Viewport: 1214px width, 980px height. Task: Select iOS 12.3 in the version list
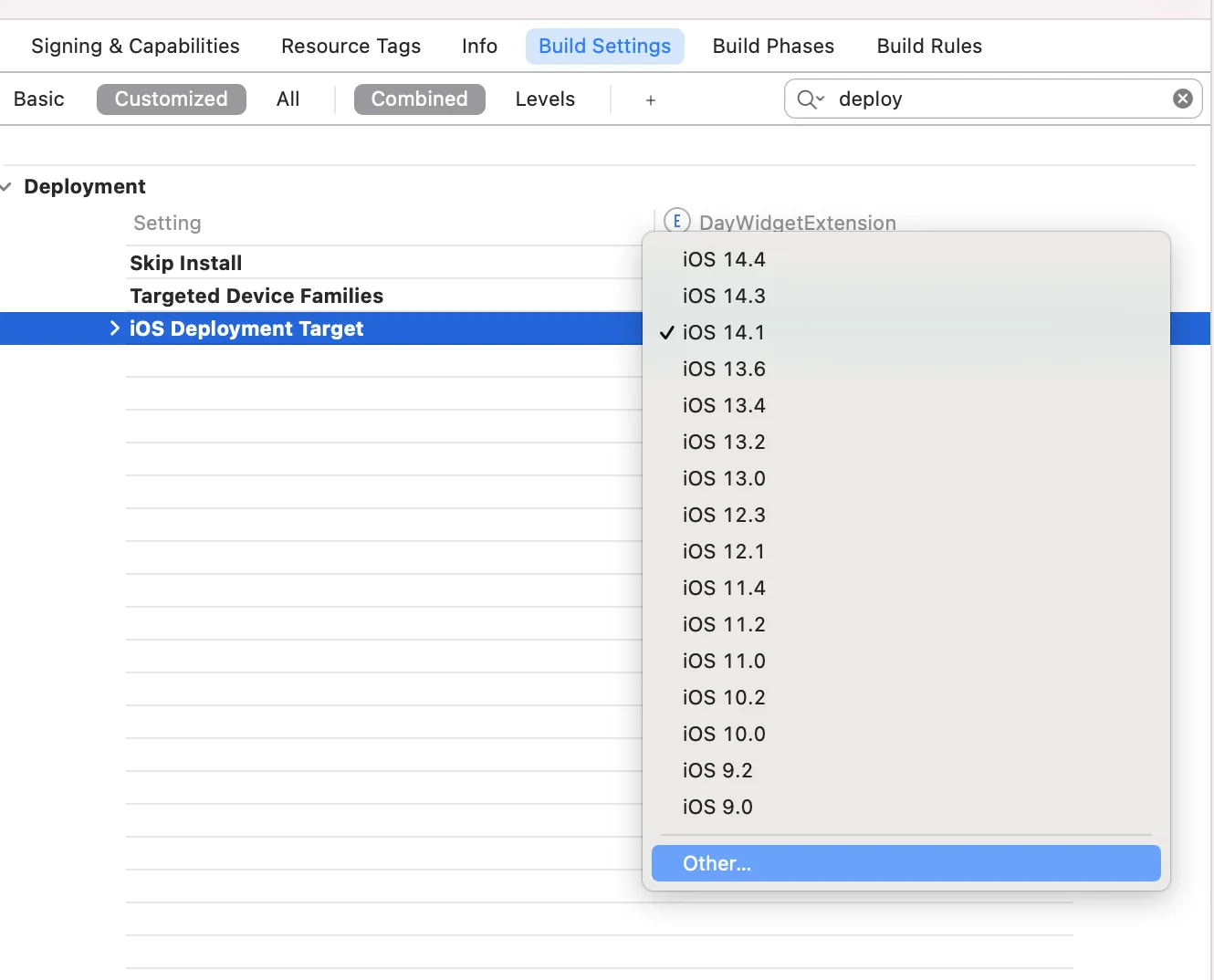point(906,516)
